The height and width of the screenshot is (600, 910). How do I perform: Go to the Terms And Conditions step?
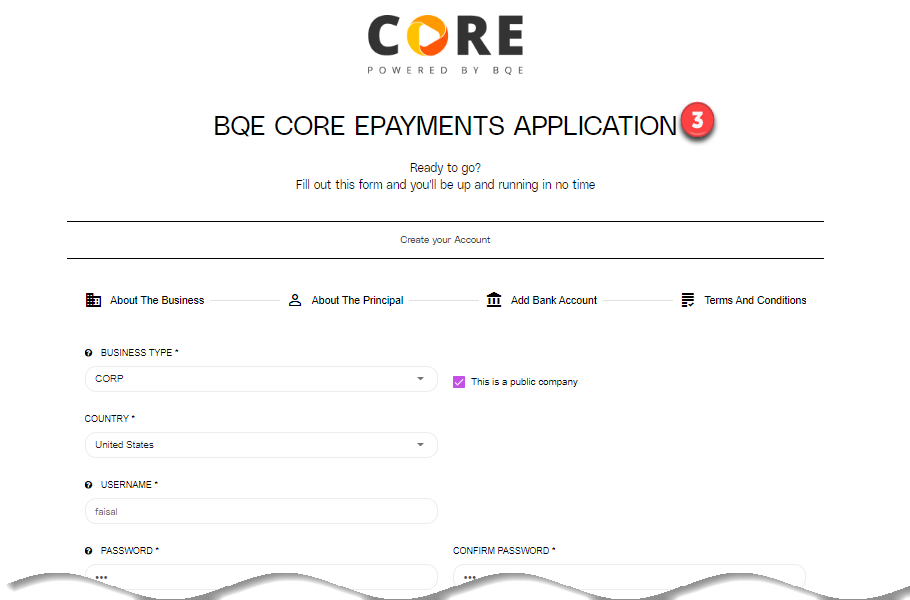(x=743, y=300)
